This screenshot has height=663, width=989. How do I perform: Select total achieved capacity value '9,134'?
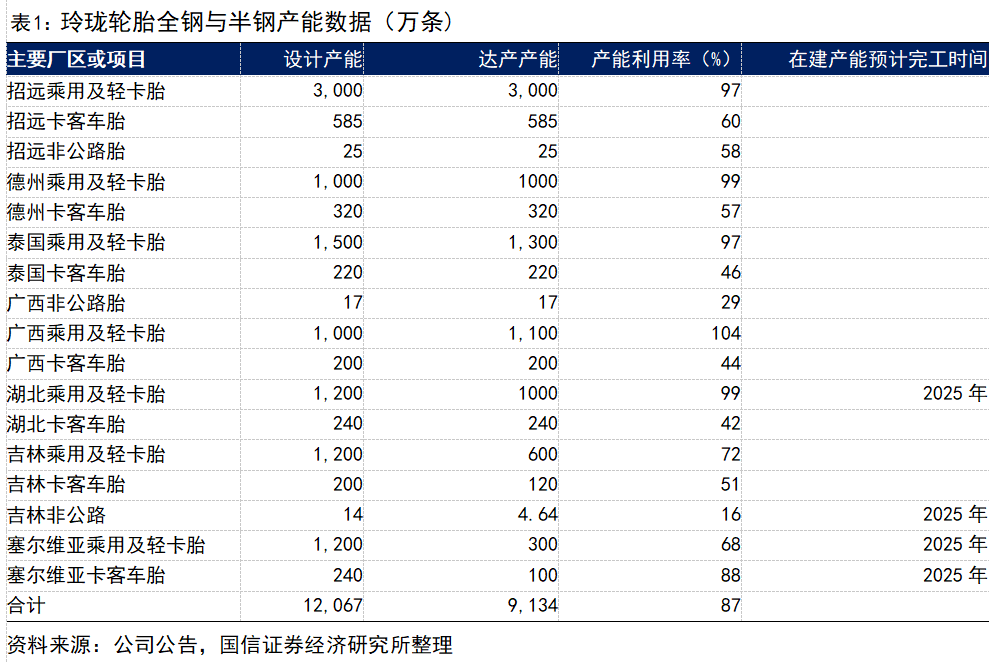[x=533, y=606]
